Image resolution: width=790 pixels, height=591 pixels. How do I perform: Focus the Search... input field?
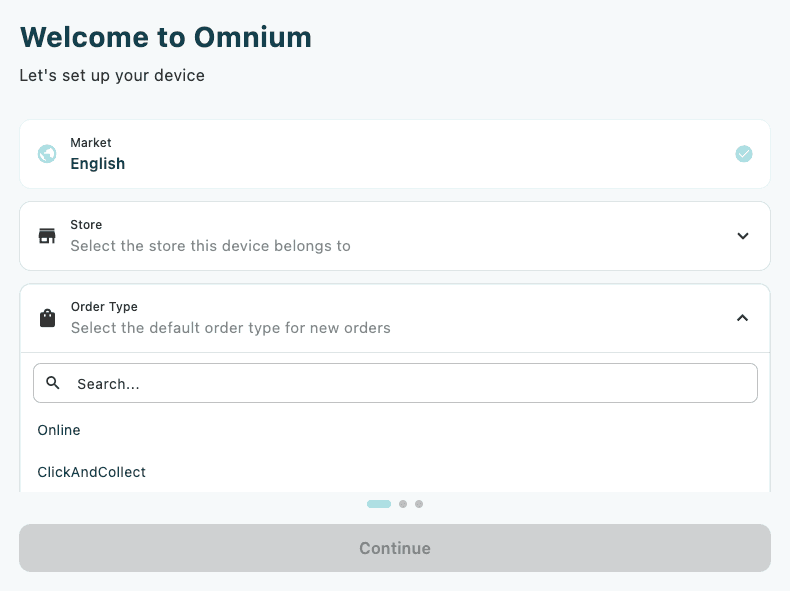[395, 383]
